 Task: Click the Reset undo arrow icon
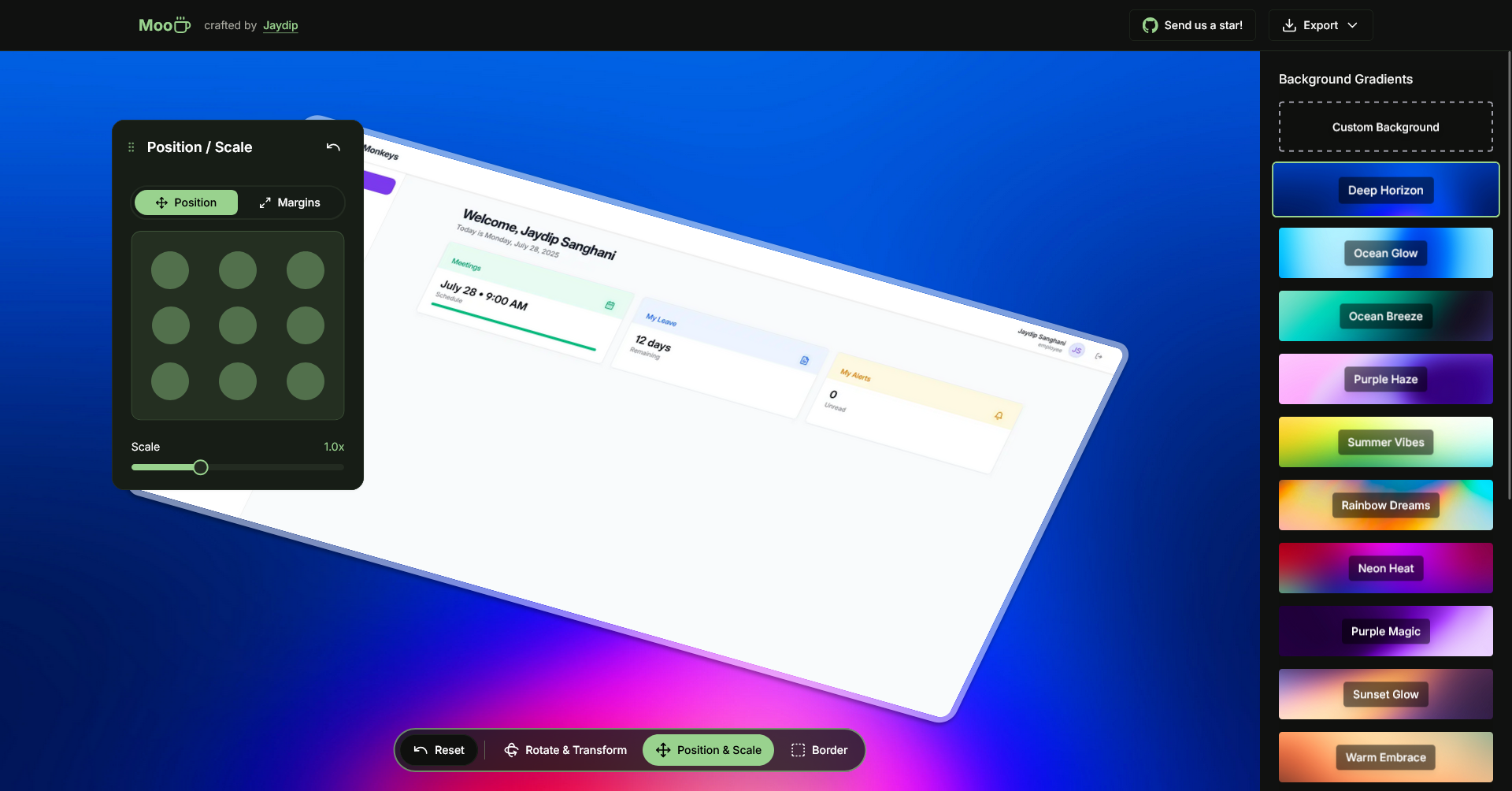tap(421, 750)
